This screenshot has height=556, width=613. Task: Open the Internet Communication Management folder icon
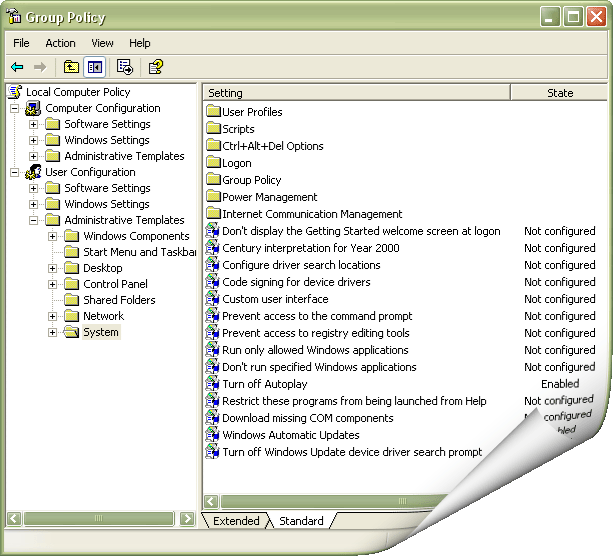pos(213,213)
